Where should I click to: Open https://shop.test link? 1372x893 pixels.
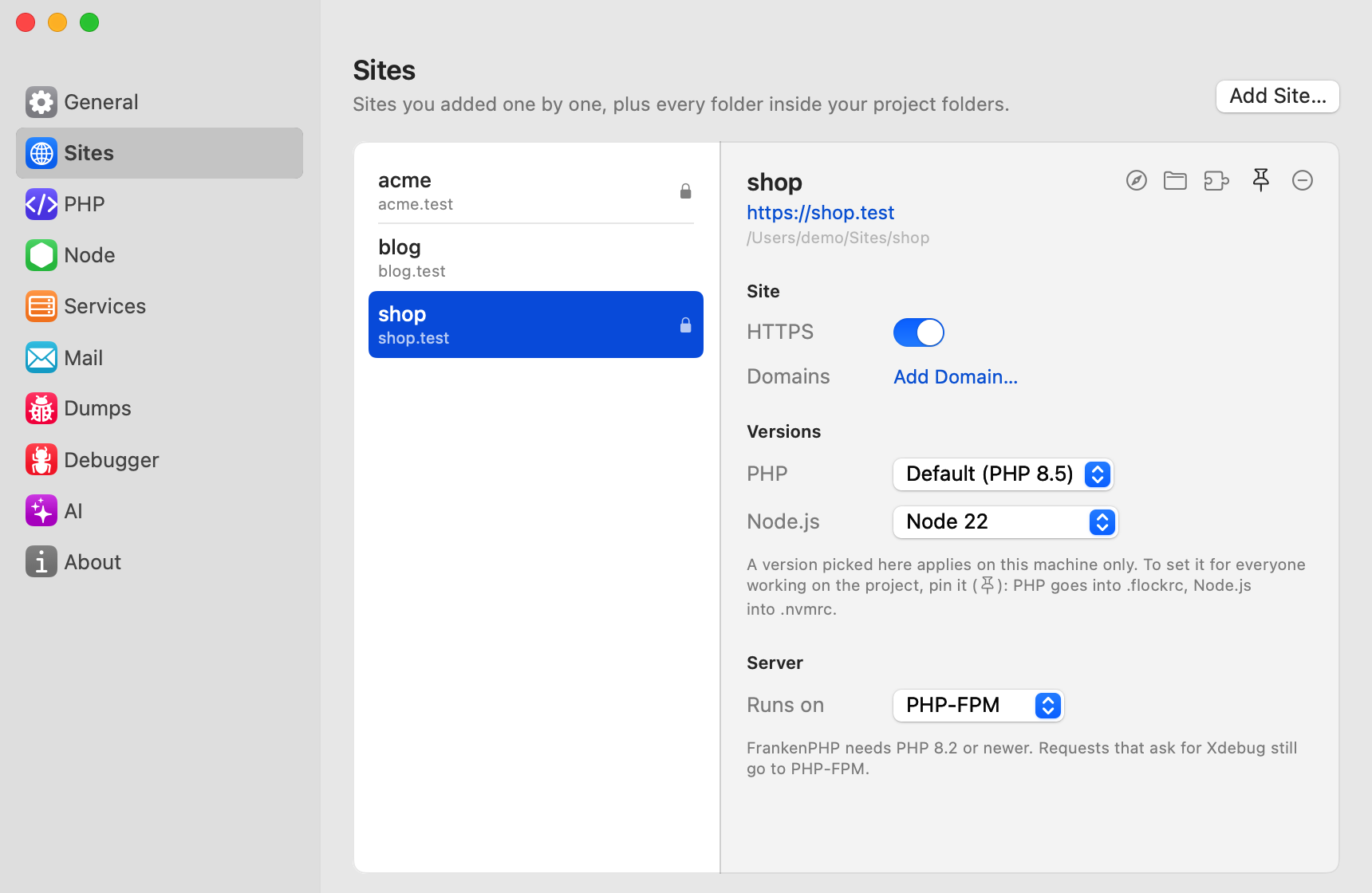(x=820, y=213)
